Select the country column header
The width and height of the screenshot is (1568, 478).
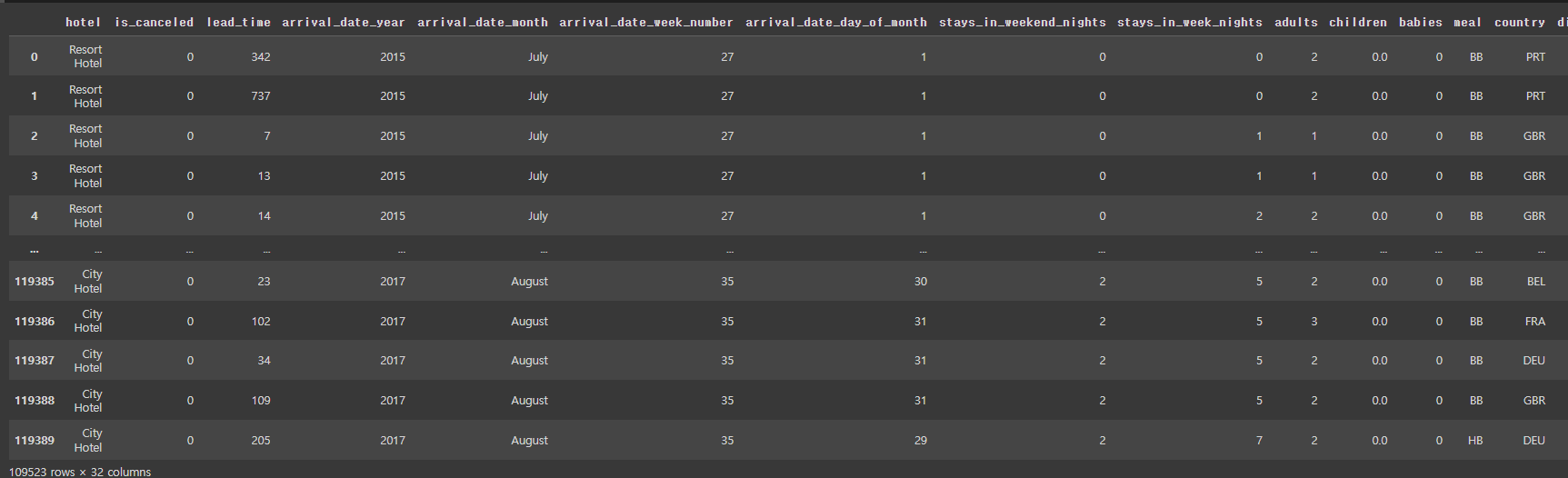click(1520, 22)
